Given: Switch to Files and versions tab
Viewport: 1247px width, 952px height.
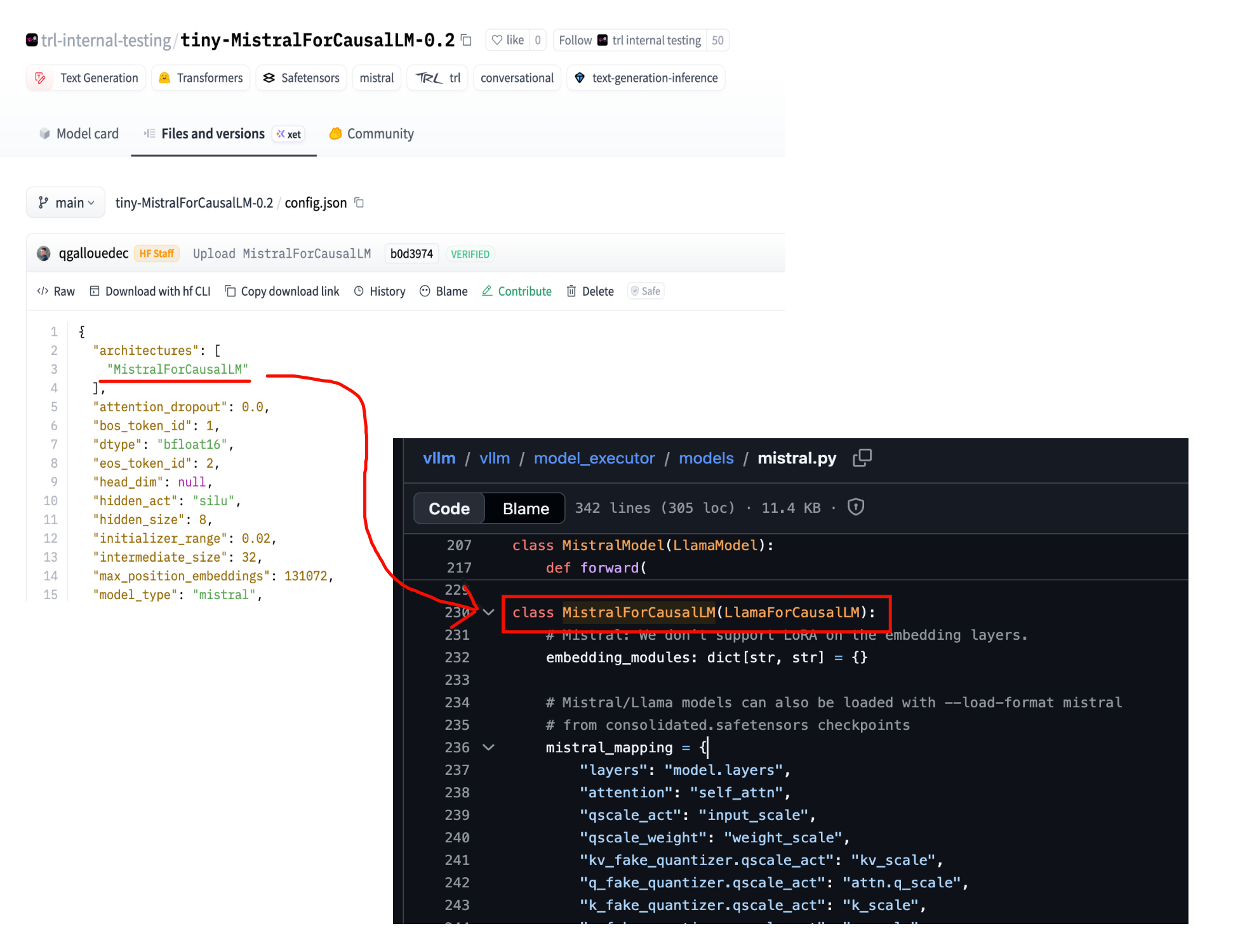Looking at the screenshot, I should [x=223, y=134].
